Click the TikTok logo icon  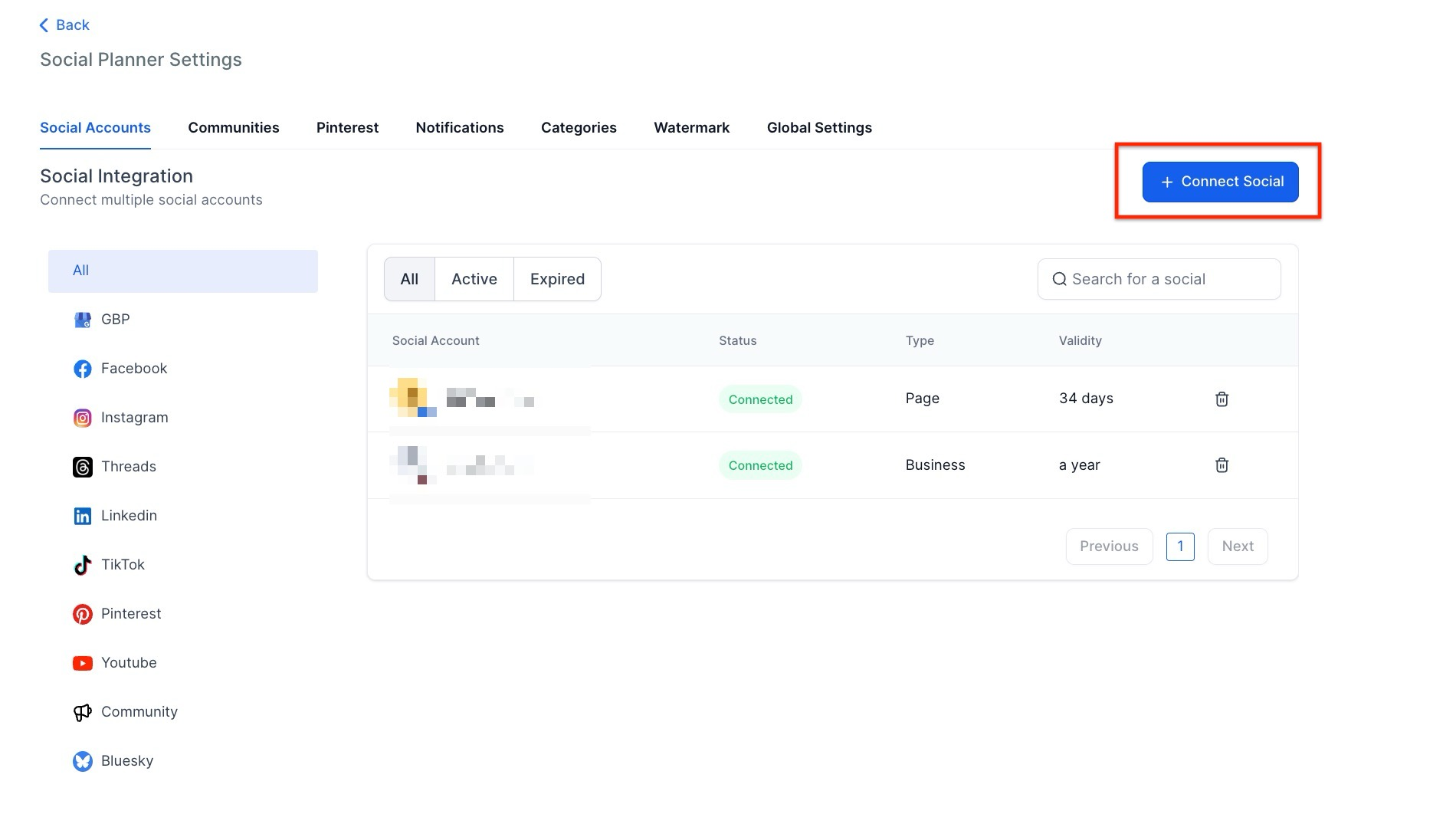[82, 565]
